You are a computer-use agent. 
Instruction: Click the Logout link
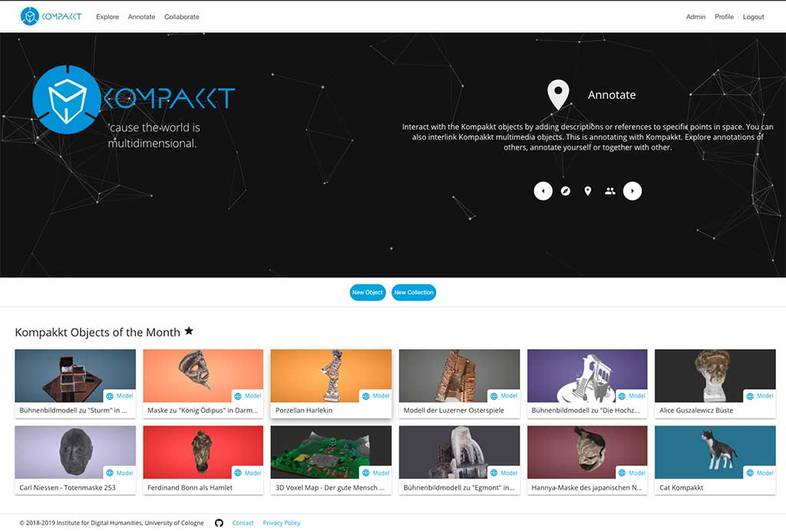point(753,17)
